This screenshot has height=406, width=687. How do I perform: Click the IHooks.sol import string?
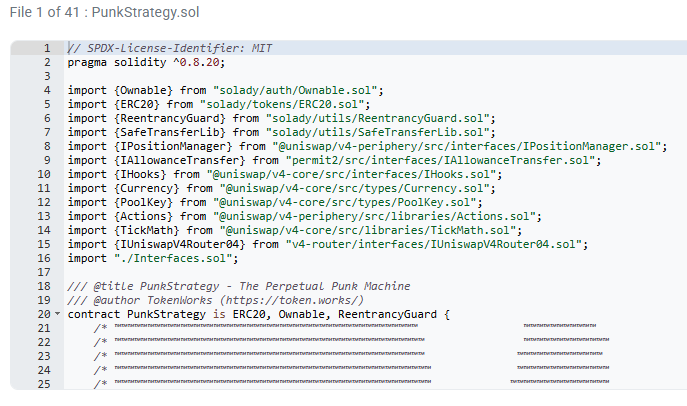point(351,174)
